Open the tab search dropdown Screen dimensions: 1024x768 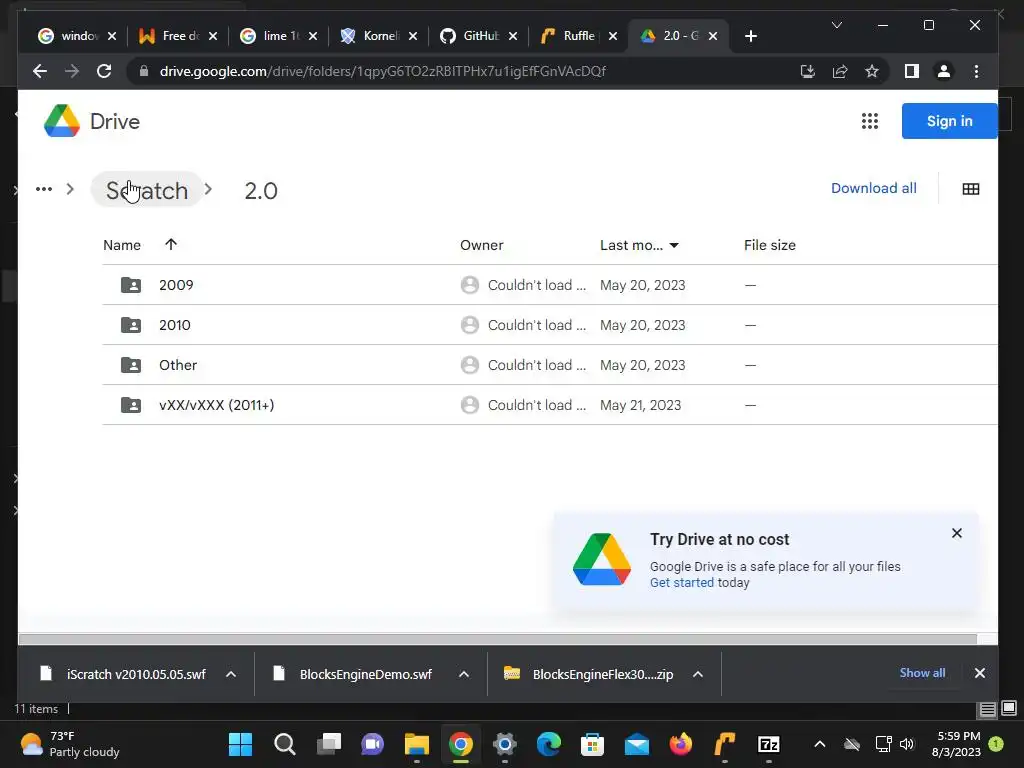(x=837, y=25)
